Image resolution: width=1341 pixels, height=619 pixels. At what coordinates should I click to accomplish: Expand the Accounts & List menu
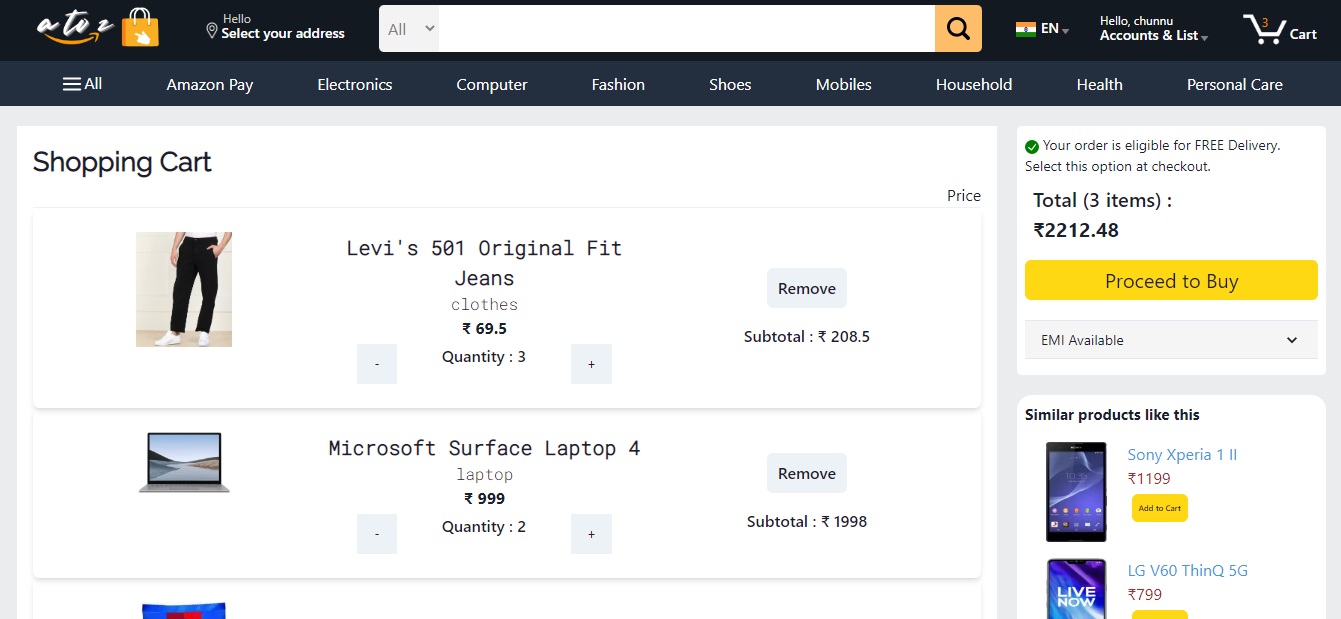click(x=1153, y=35)
